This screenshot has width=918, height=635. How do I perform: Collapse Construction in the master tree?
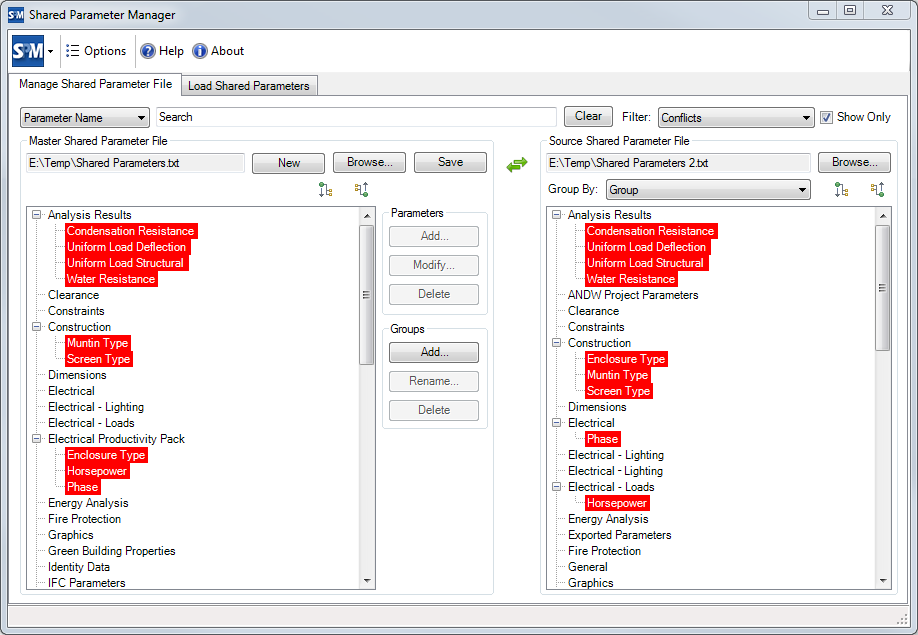pyautogui.click(x=37, y=327)
